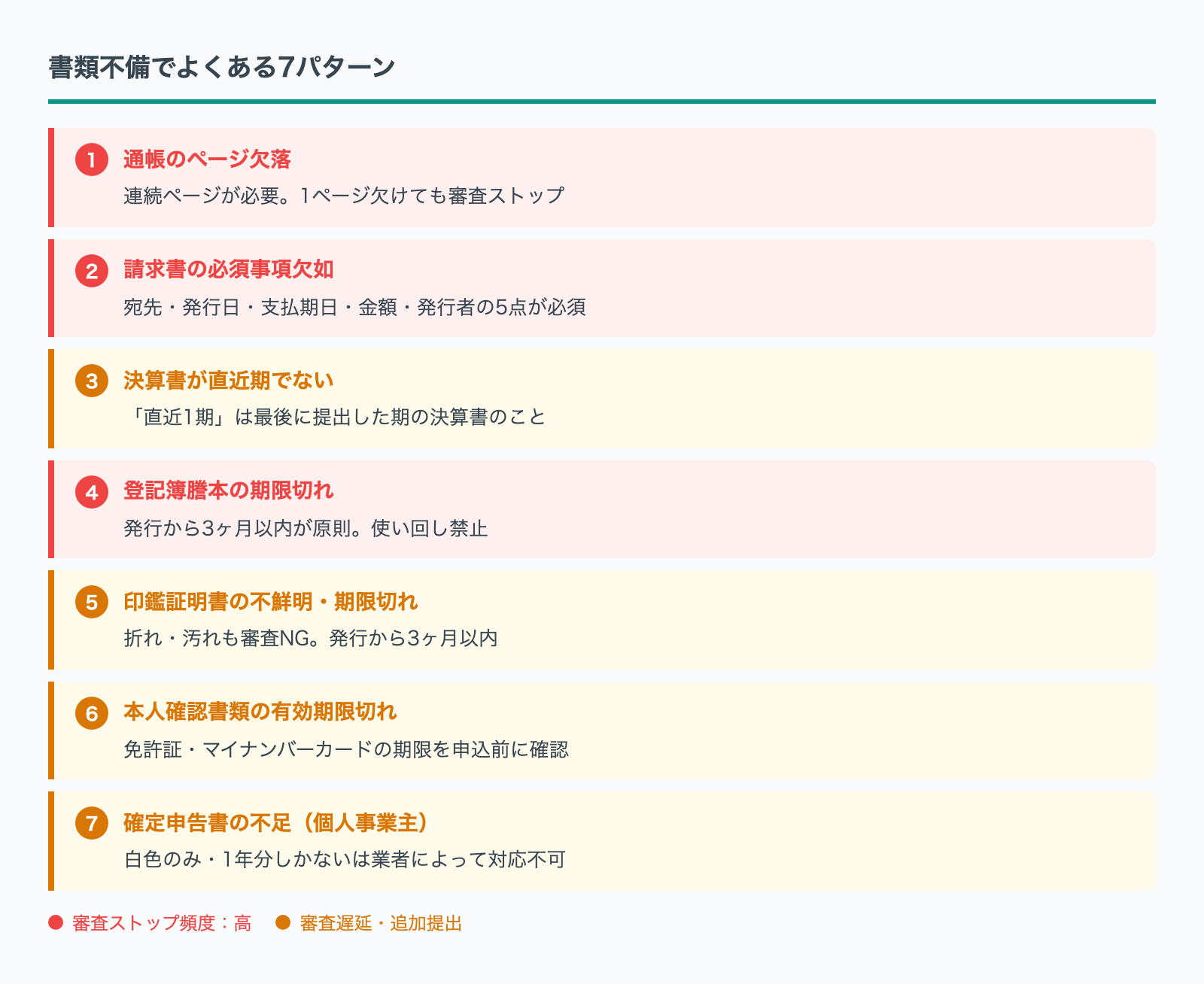This screenshot has width=1204, height=984.
Task: Click the orange accent bar on item 5
Action: click(50, 621)
